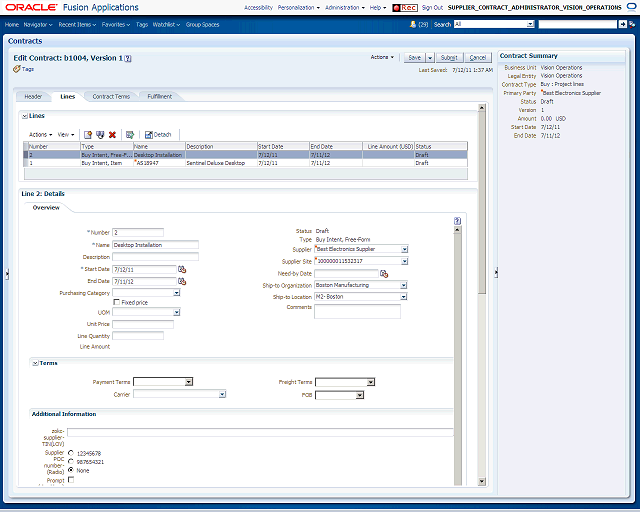The image size is (640, 512).
Task: Switch to the Contract Terms tab
Action: (x=111, y=96)
